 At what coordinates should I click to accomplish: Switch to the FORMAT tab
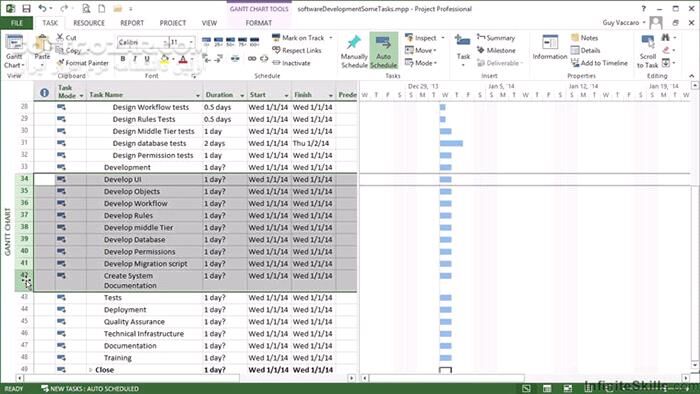[258, 23]
